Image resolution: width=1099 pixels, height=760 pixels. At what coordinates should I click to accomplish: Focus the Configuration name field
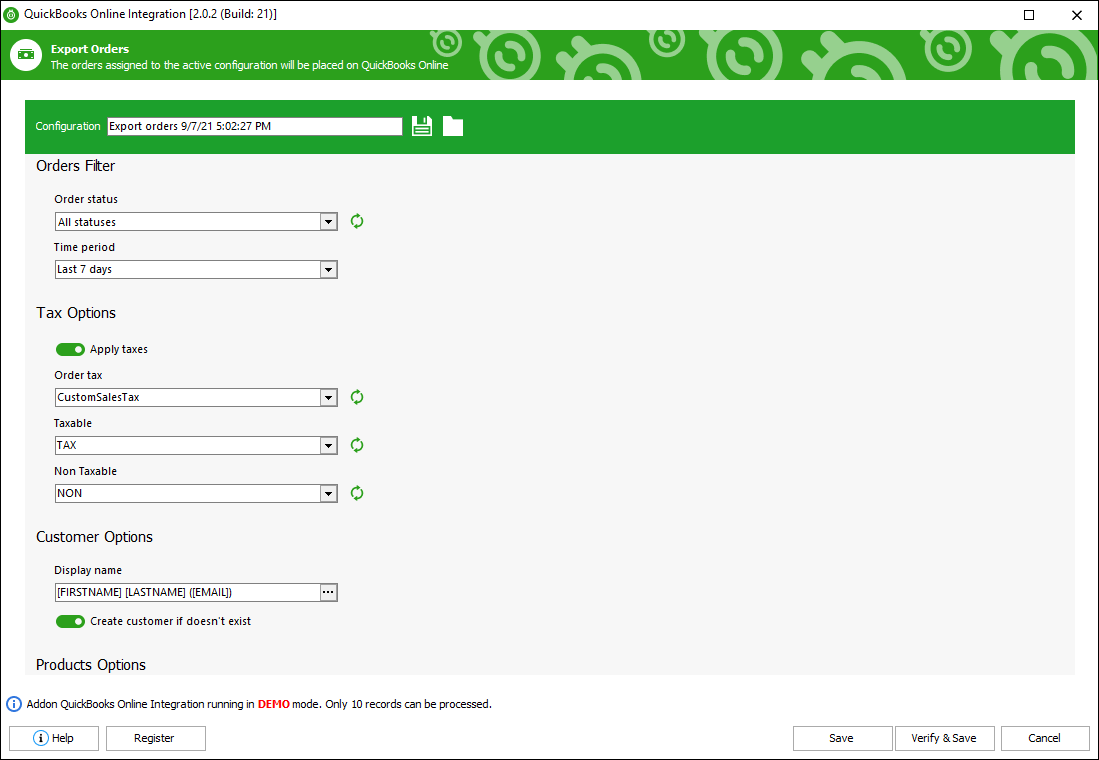pos(254,126)
